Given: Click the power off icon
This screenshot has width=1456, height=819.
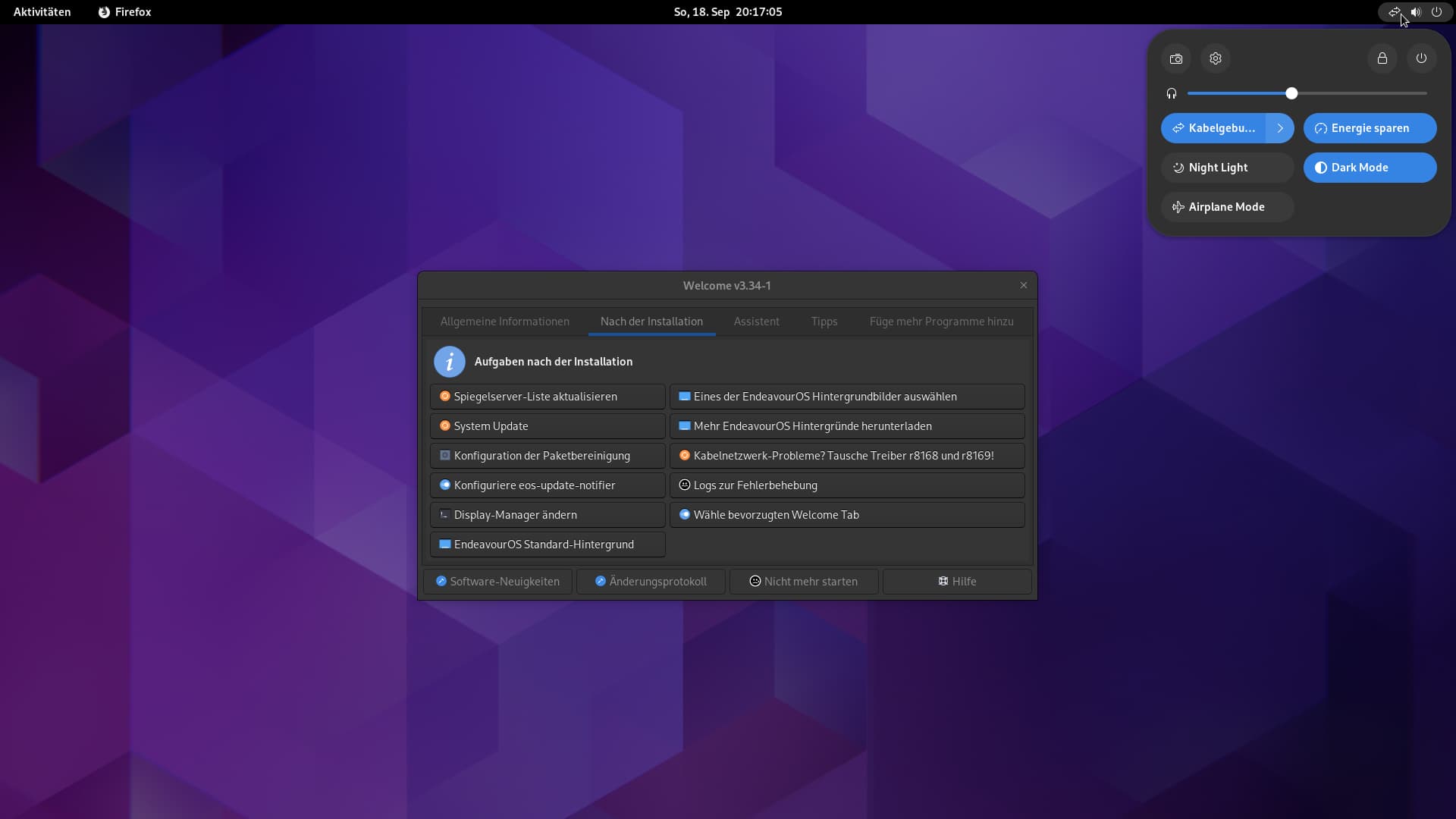Looking at the screenshot, I should coord(1421,58).
